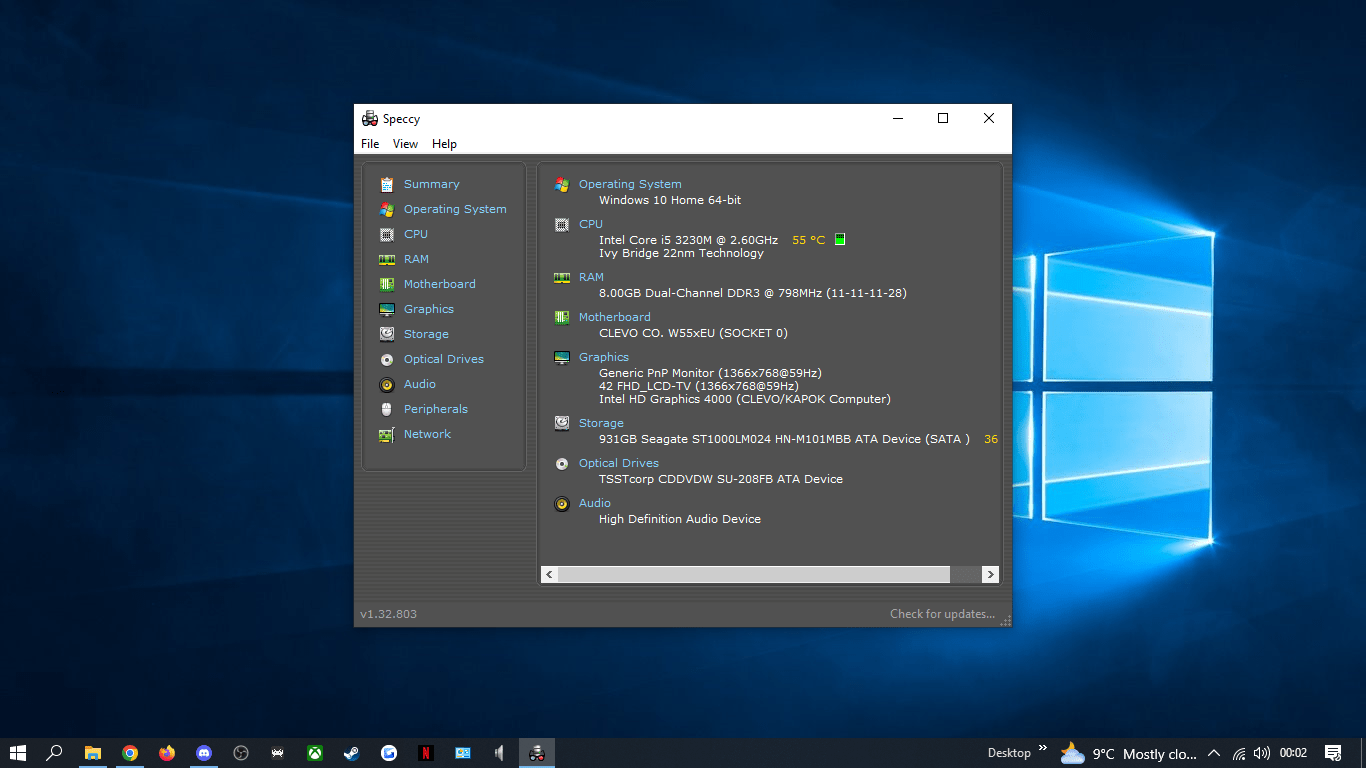Screen dimensions: 1366x768
Task: Click the Speccy icon in the title bar
Action: (370, 118)
